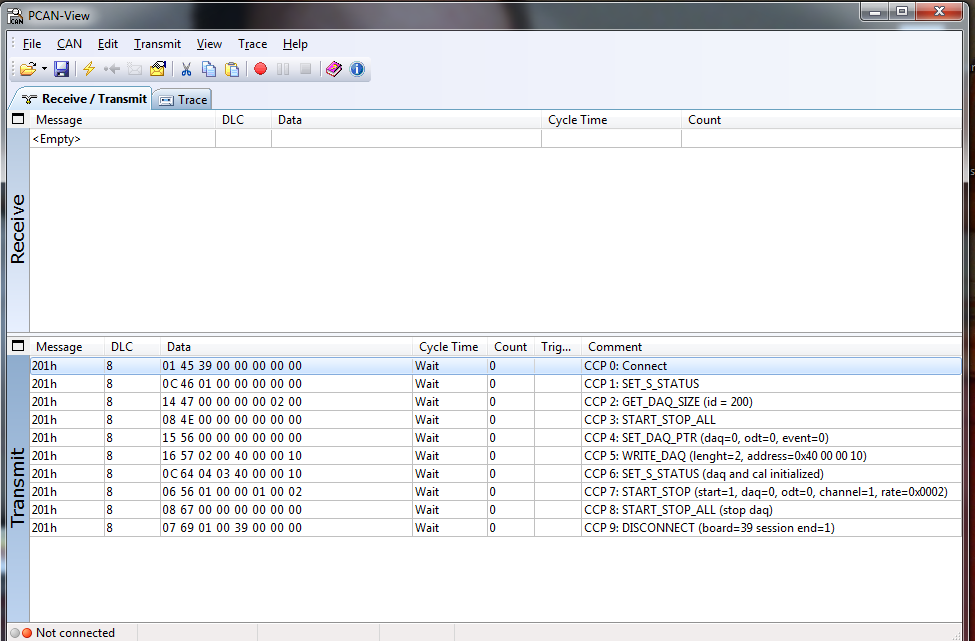Cut the selection with the scissors icon

[x=186, y=69]
